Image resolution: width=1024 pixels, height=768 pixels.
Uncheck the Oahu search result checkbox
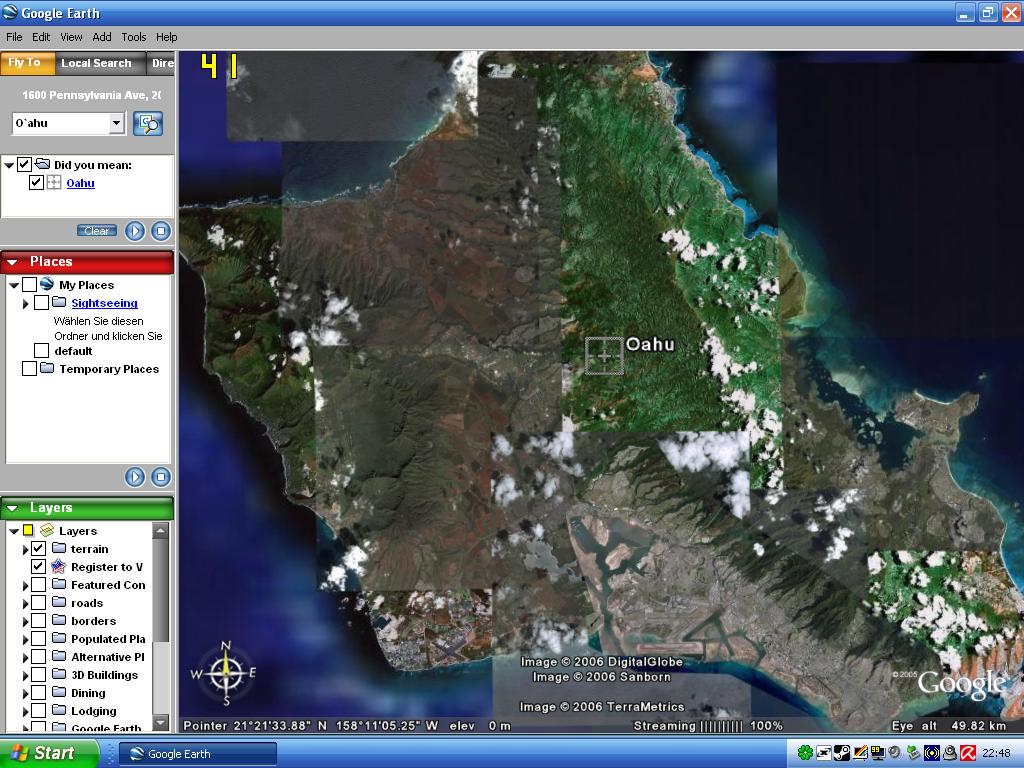tap(37, 182)
